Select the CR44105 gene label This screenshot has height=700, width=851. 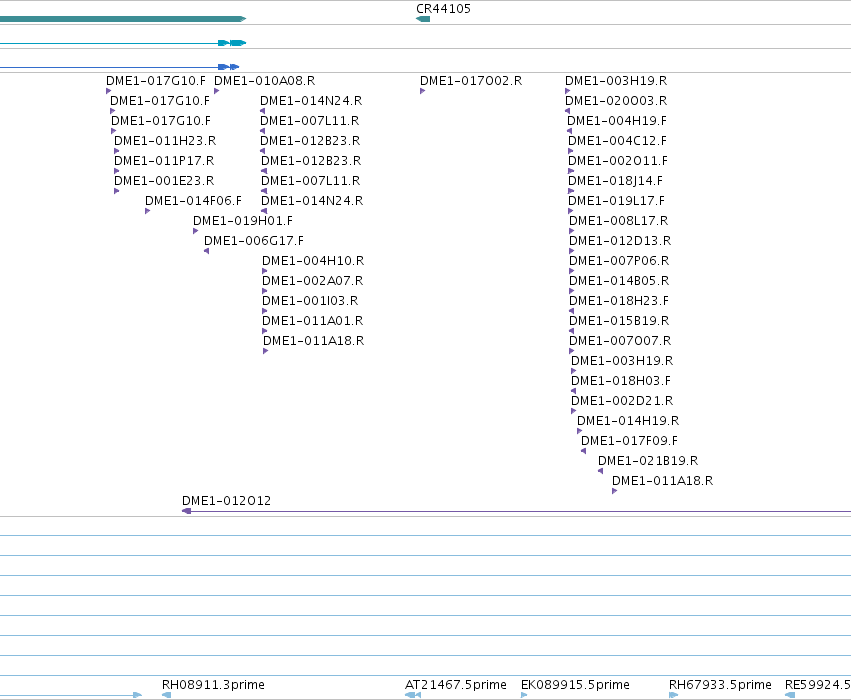(x=443, y=9)
